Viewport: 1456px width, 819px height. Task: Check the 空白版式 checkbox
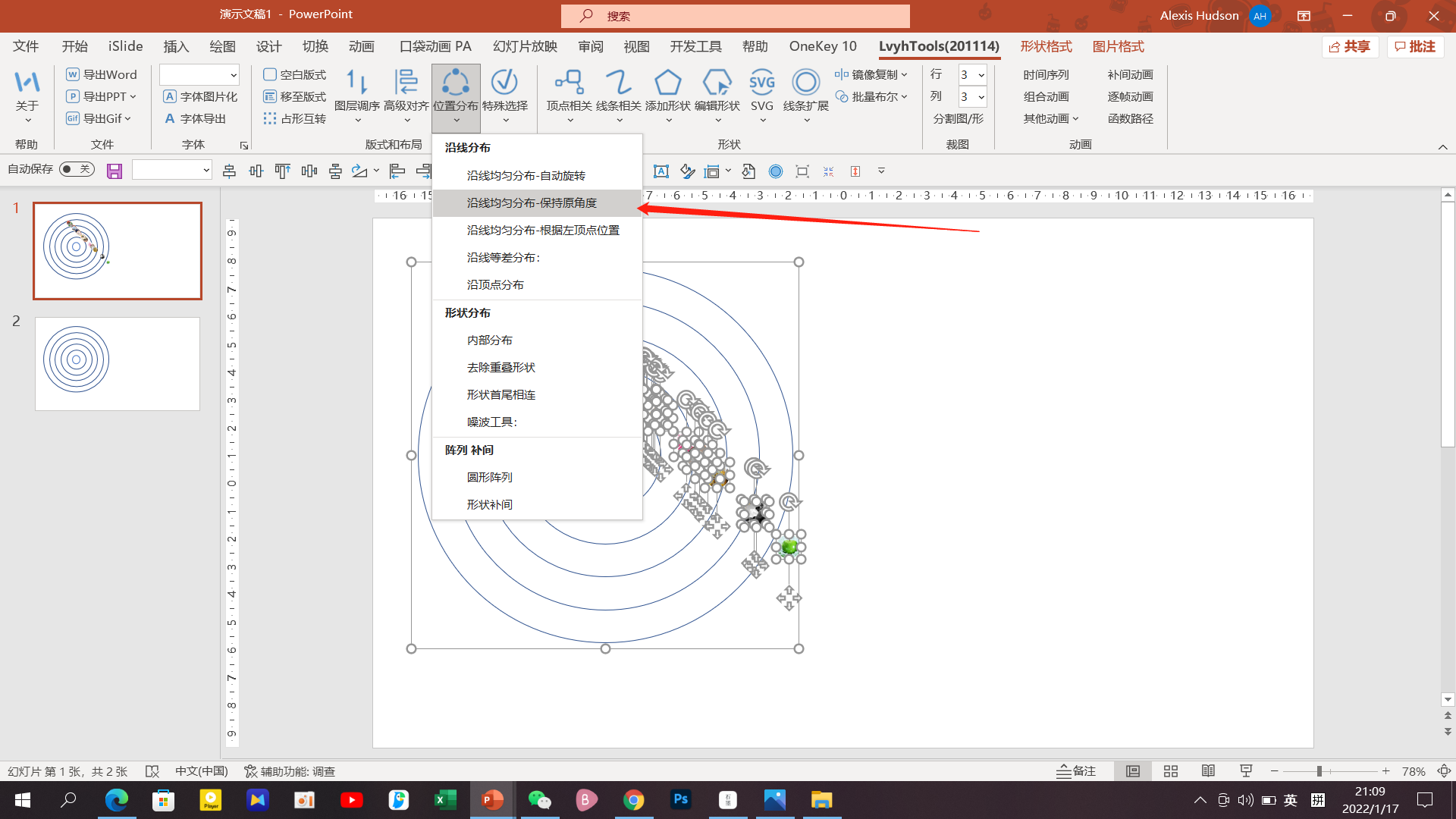pos(269,74)
